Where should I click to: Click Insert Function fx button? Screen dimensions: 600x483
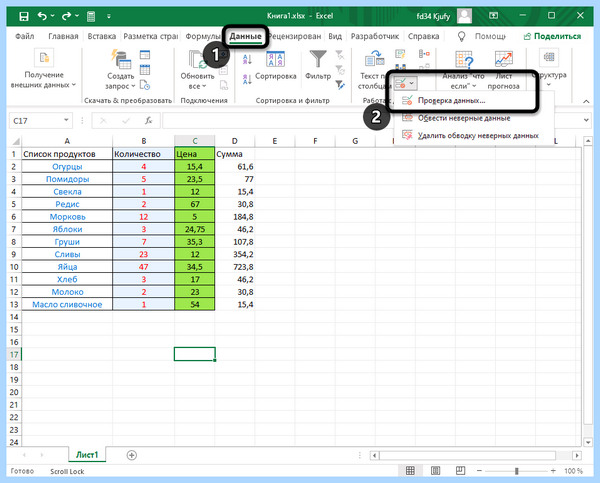(x=148, y=121)
